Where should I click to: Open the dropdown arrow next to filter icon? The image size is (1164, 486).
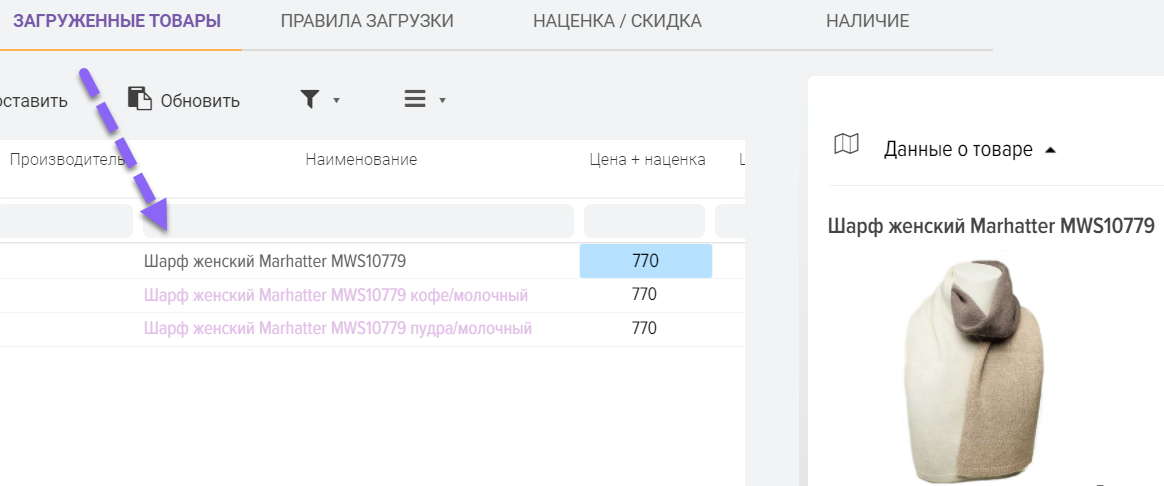(x=337, y=100)
